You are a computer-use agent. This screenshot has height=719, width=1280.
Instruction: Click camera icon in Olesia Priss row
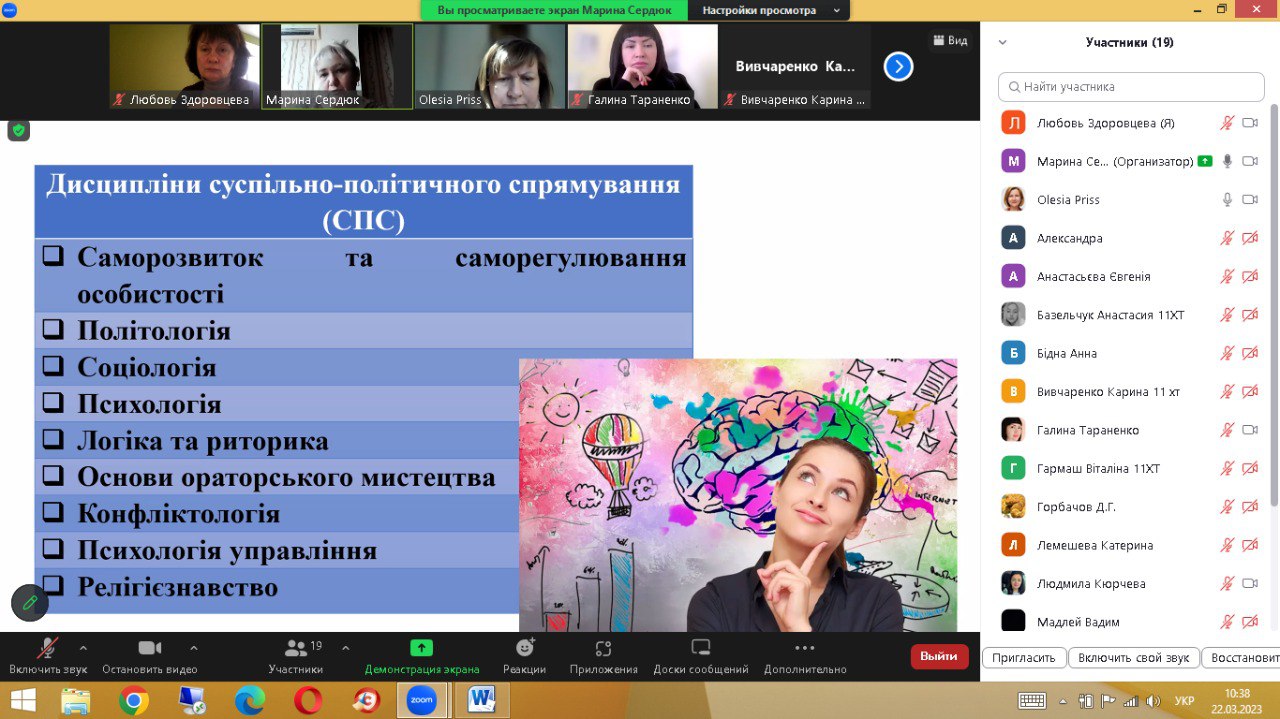click(x=1250, y=199)
